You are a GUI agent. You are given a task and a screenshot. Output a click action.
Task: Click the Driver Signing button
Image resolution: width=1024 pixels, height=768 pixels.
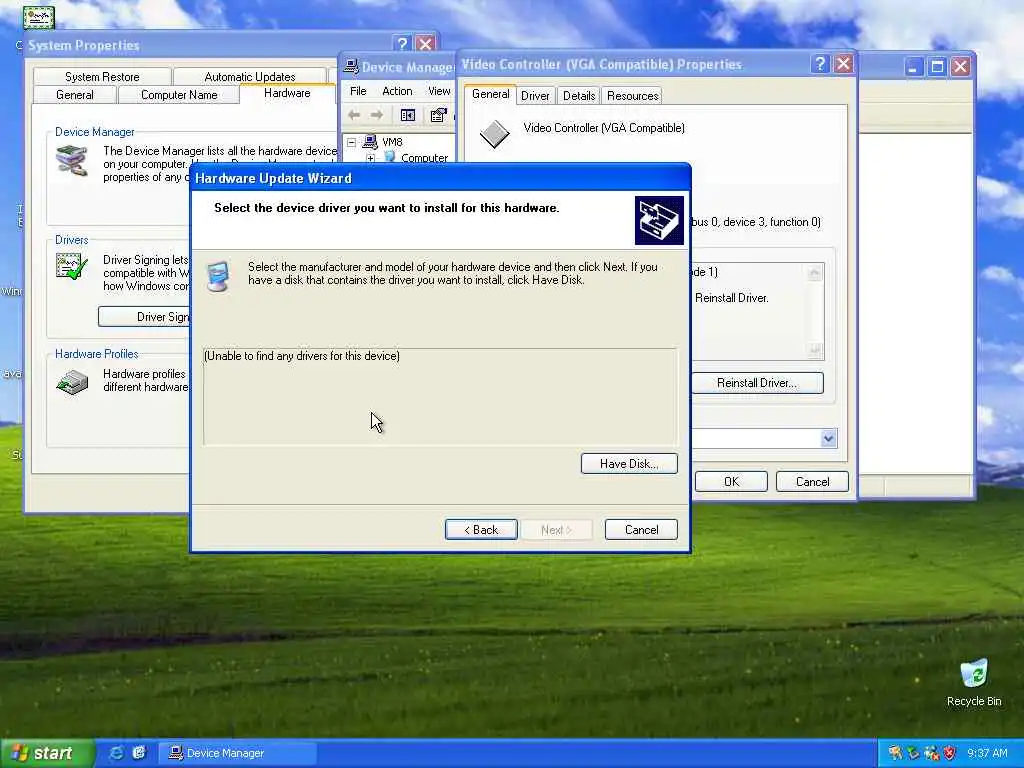click(x=144, y=317)
